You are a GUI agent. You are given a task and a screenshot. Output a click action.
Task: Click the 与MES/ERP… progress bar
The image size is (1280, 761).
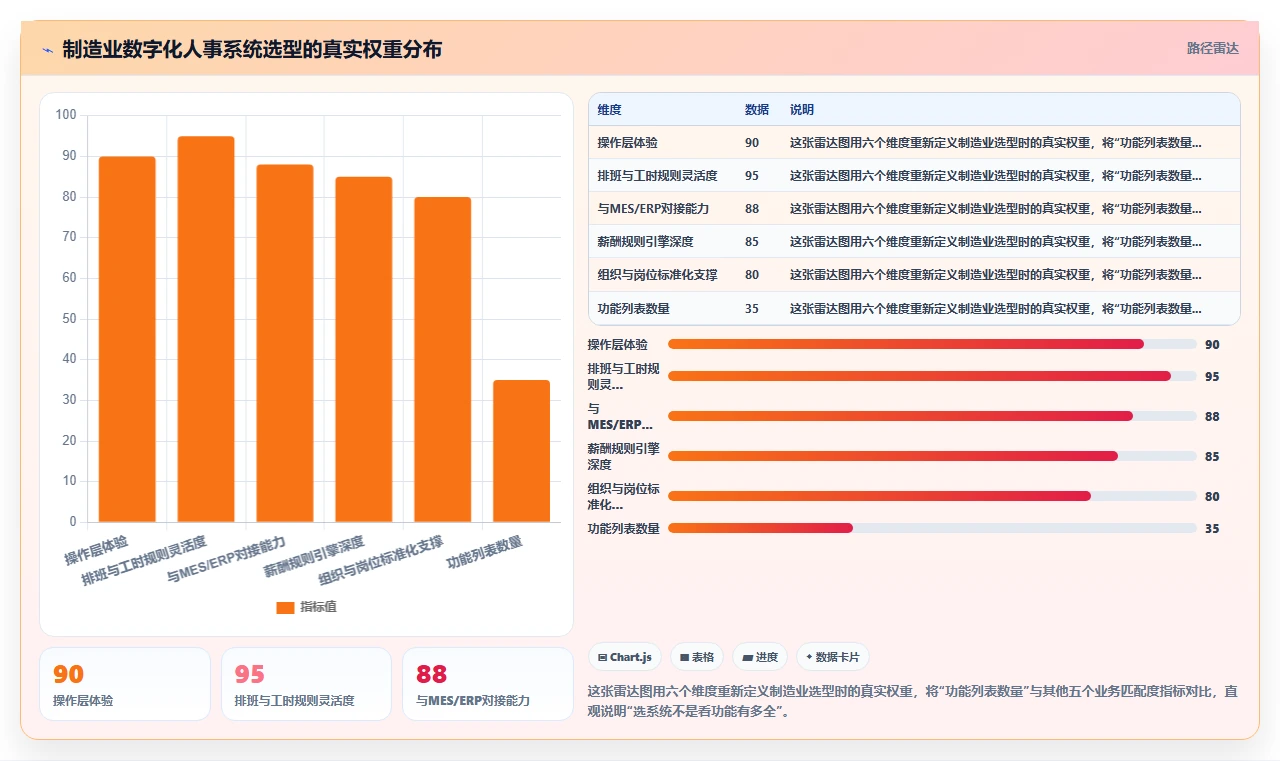[932, 416]
